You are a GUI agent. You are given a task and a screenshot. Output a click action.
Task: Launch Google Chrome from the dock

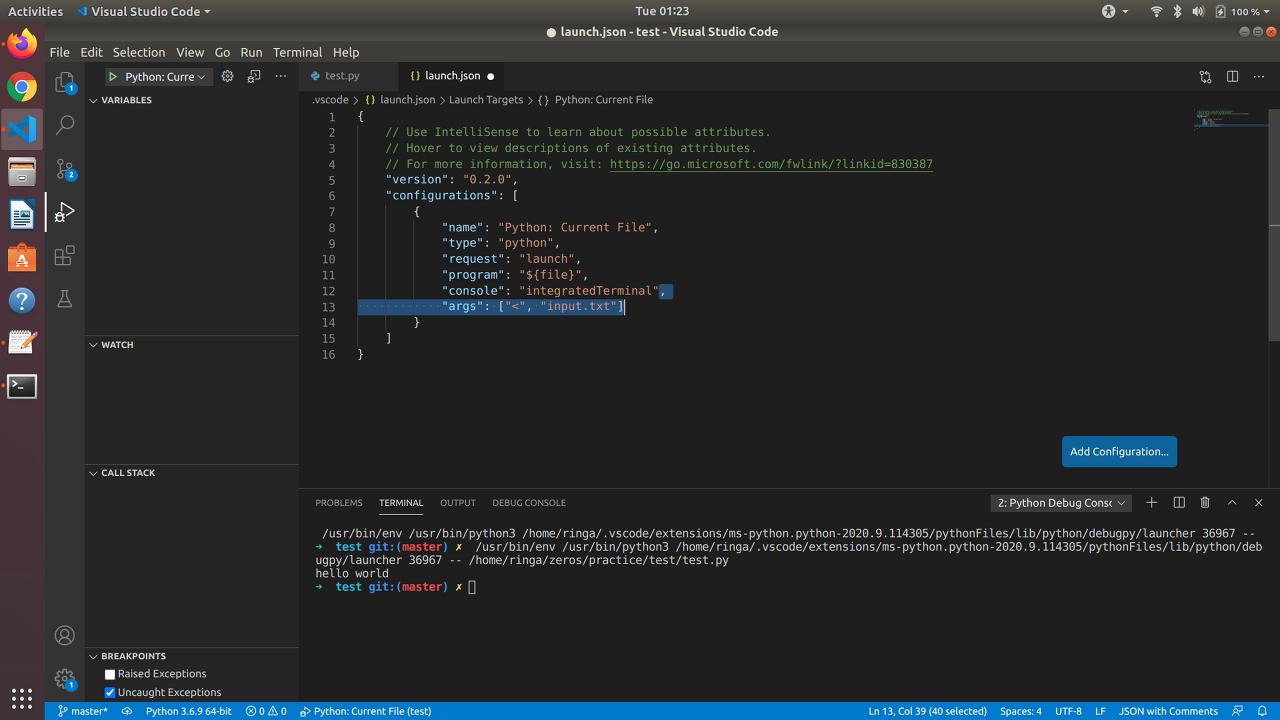click(22, 87)
